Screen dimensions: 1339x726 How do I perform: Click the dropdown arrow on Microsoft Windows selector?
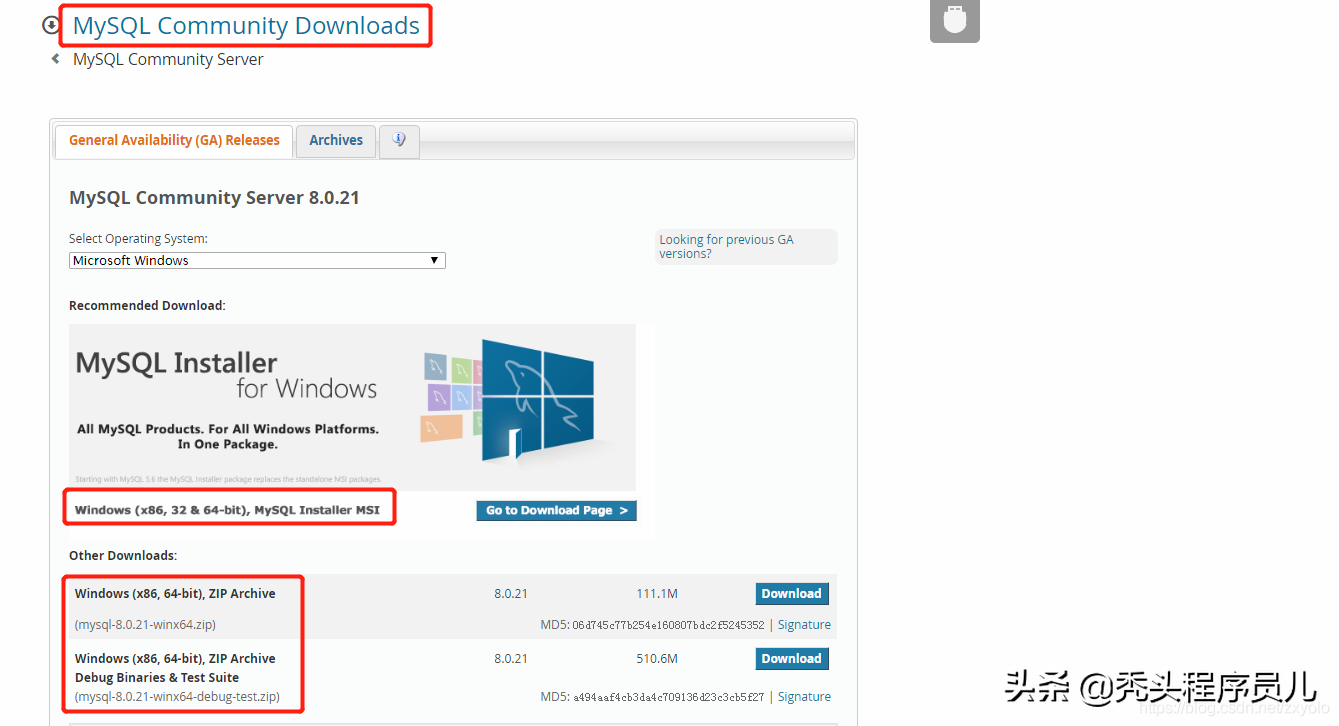pos(434,260)
